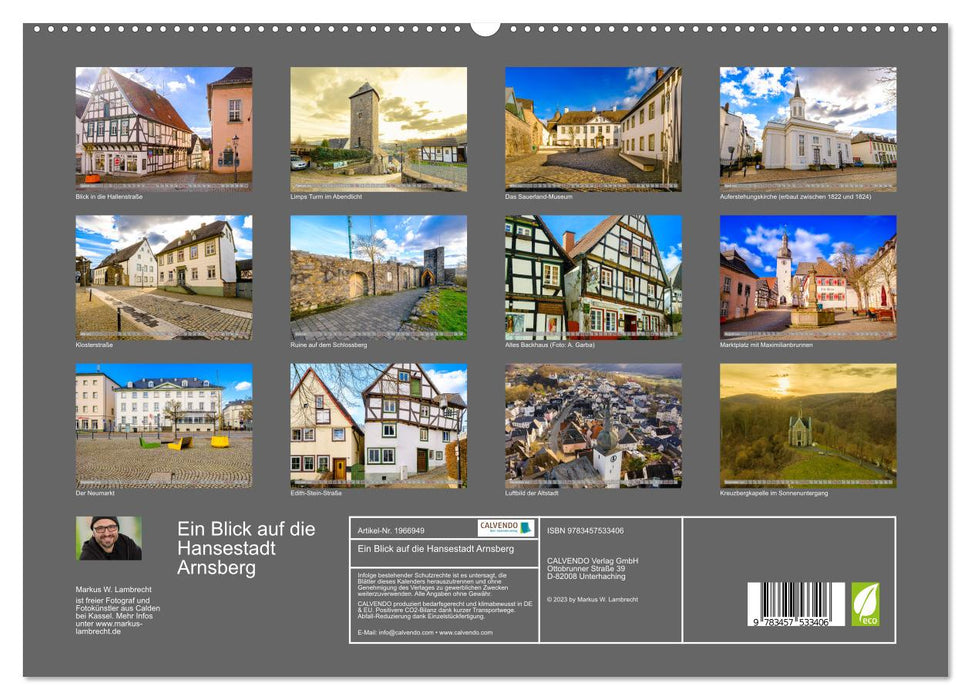Click the green eco leaf icon
971x700 pixels.
[865, 604]
